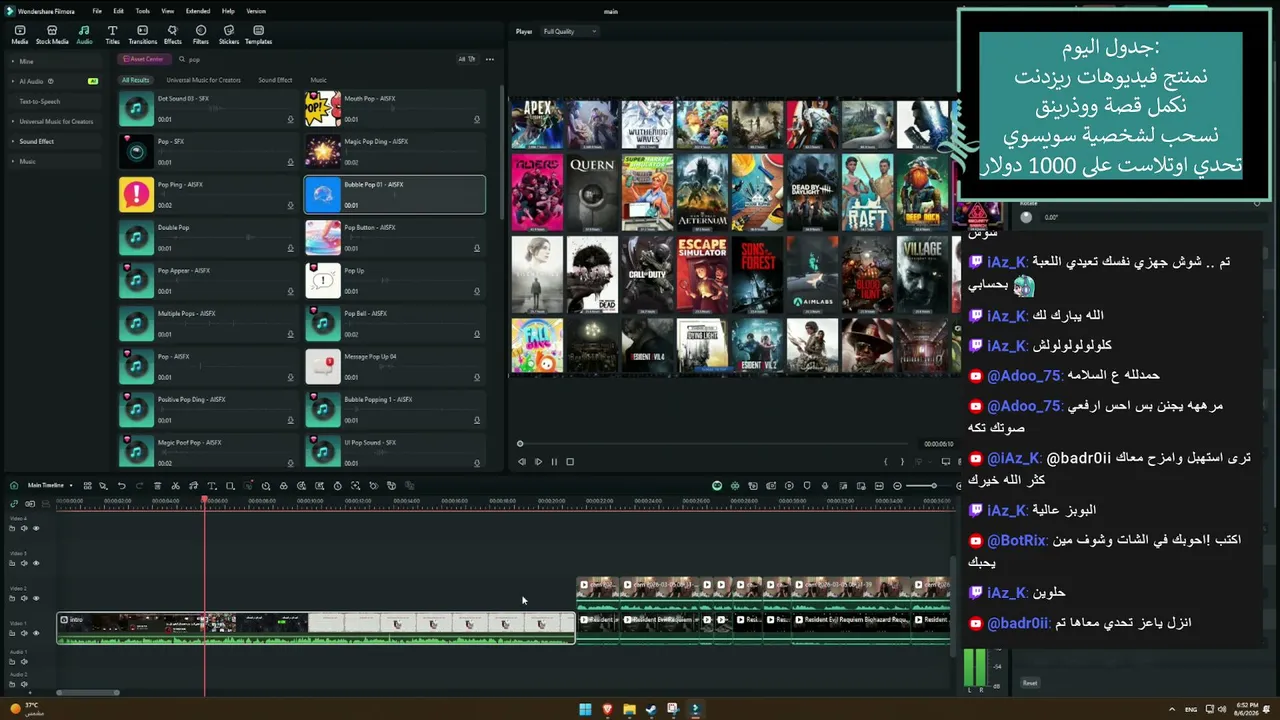Open the Templates panel

coord(258,35)
